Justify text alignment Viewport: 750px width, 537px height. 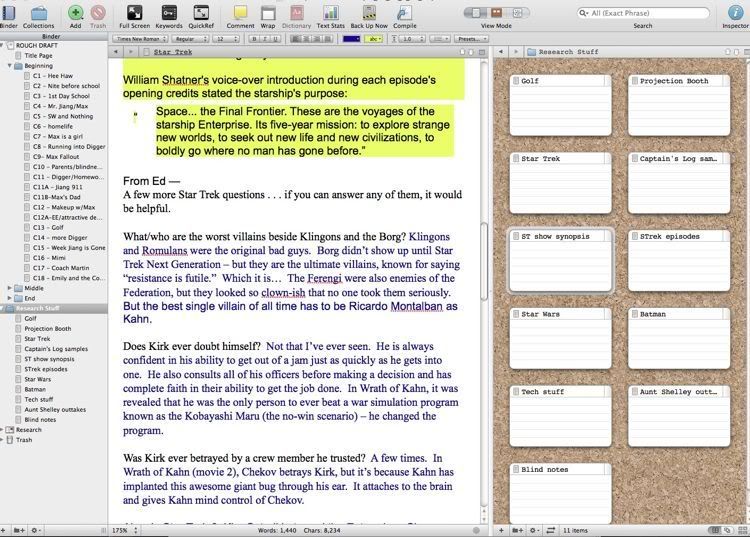pos(328,39)
